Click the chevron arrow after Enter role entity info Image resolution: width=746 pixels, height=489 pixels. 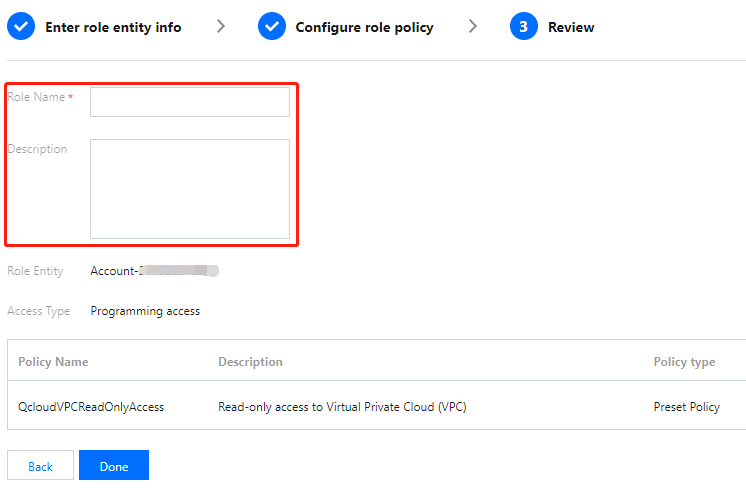tap(221, 27)
